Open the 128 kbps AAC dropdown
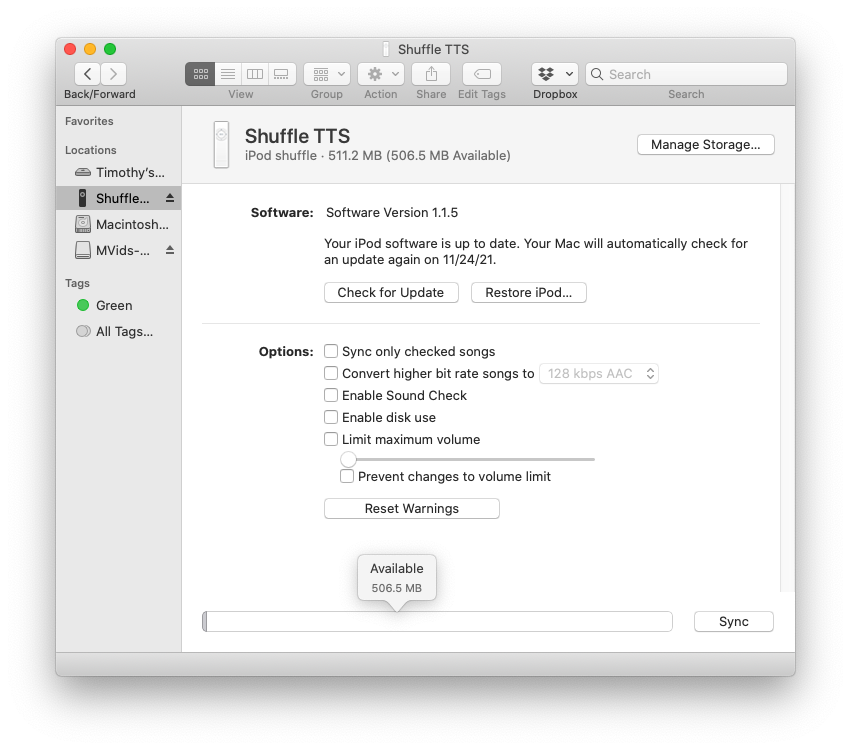The width and height of the screenshot is (851, 750). tap(599, 373)
